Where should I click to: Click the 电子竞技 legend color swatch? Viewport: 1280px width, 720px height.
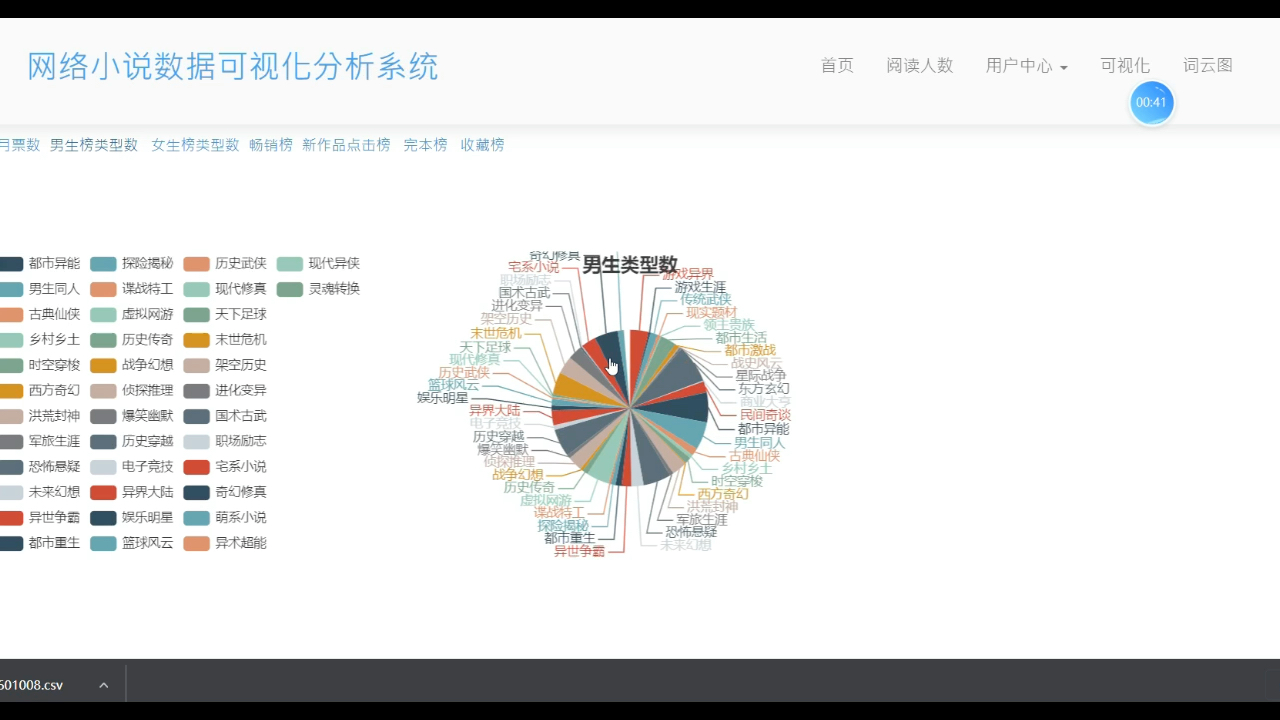pyautogui.click(x=103, y=467)
